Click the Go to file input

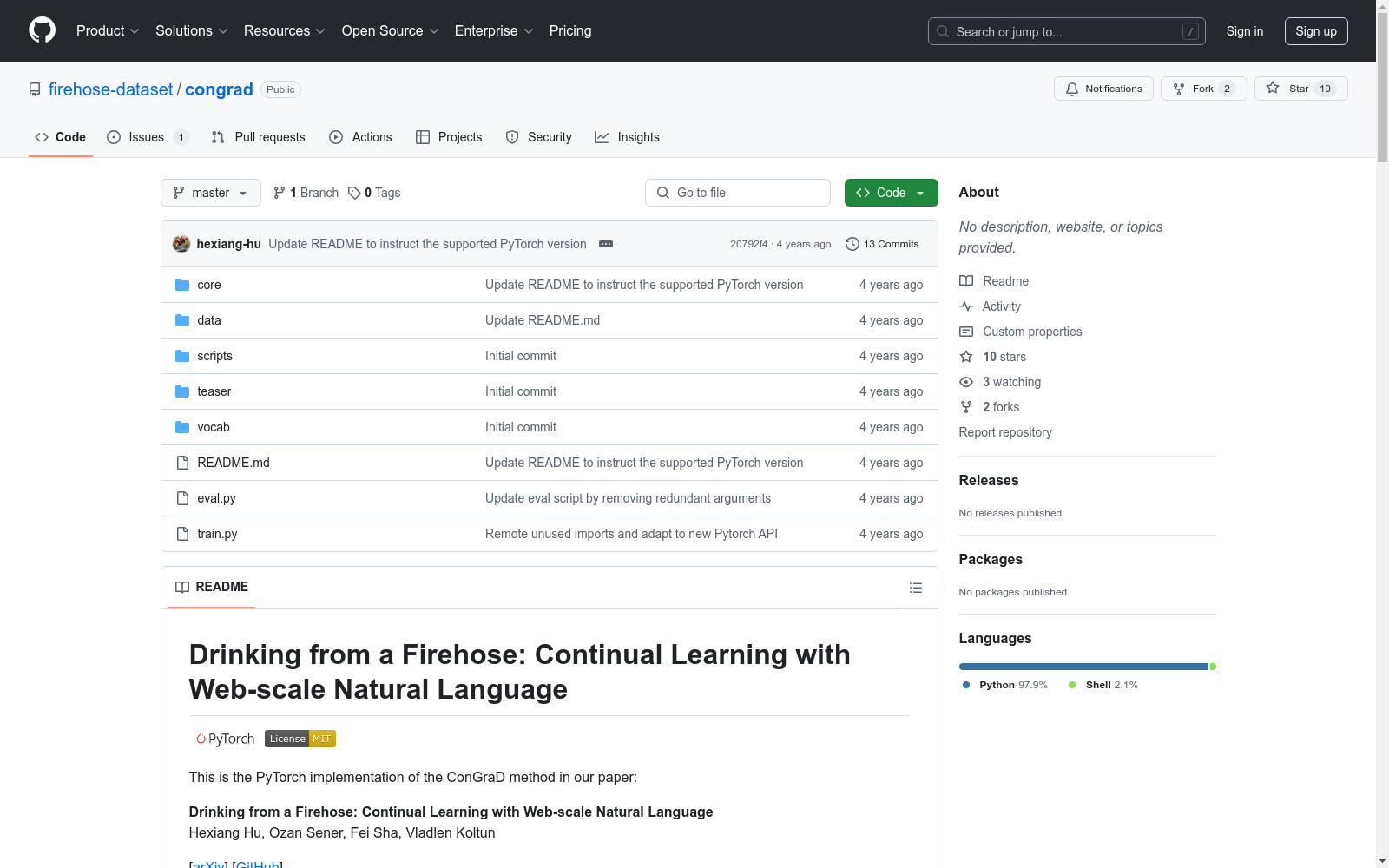pos(738,193)
